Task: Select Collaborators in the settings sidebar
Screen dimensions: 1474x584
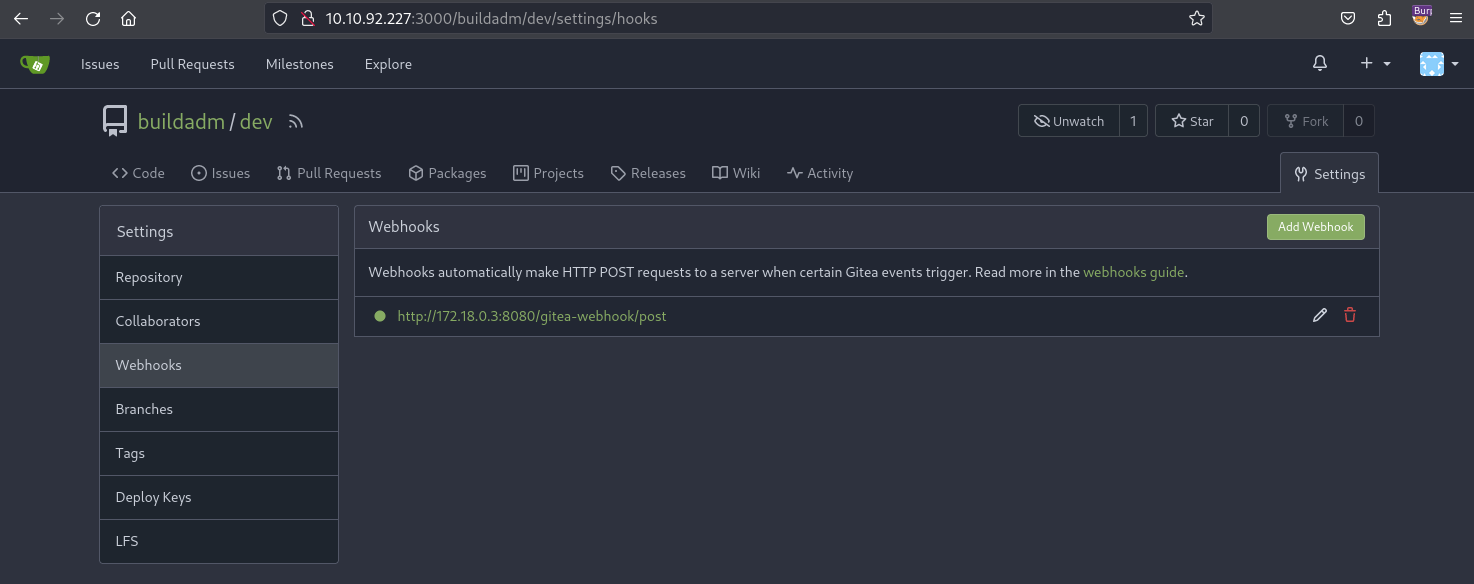Action: tap(219, 321)
